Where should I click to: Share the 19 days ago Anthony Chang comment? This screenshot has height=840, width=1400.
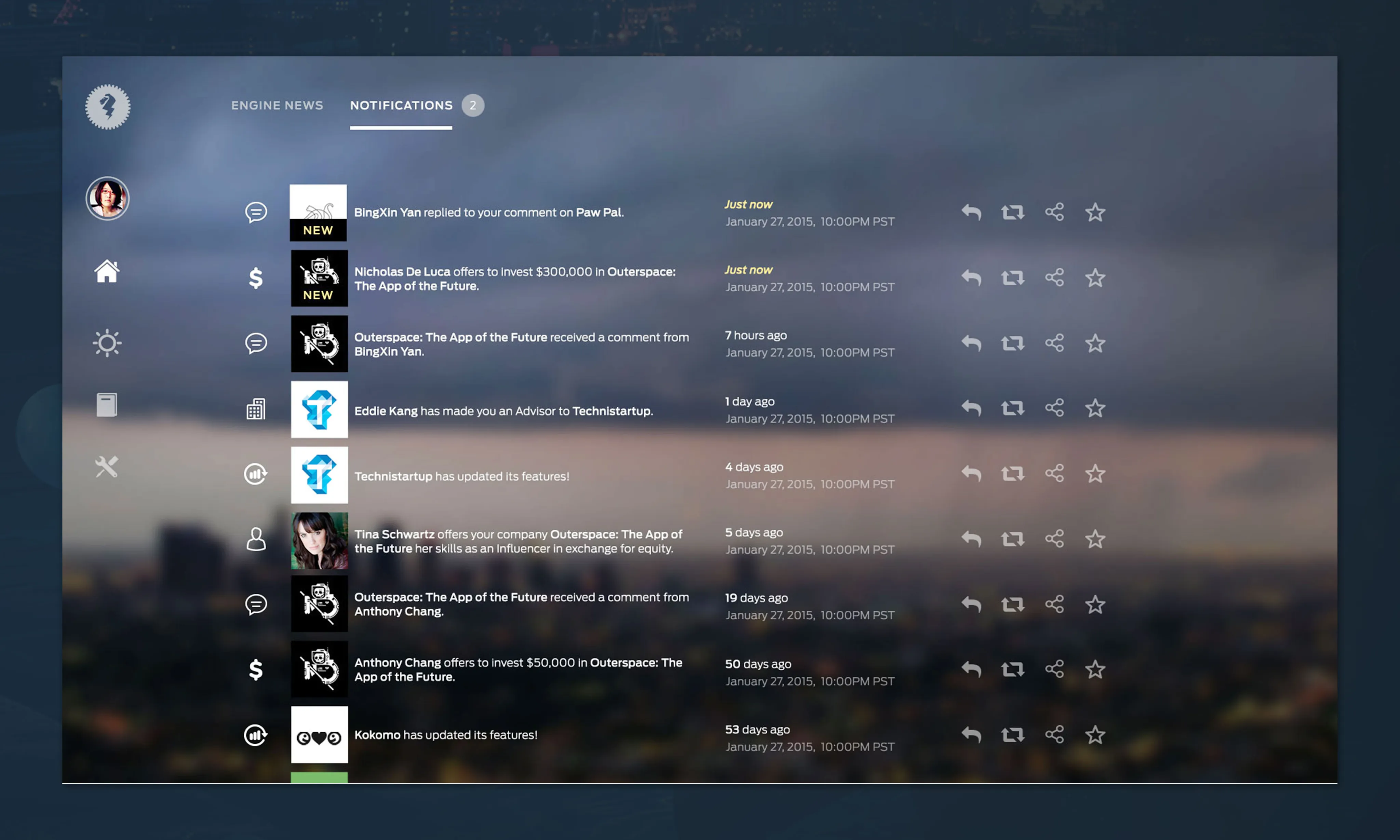tap(1054, 605)
